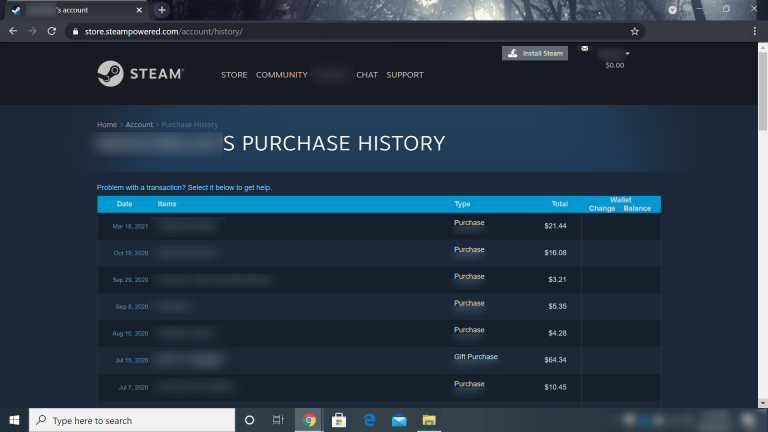768x432 pixels.
Task: Click the $10.45 total
Action: [555, 387]
